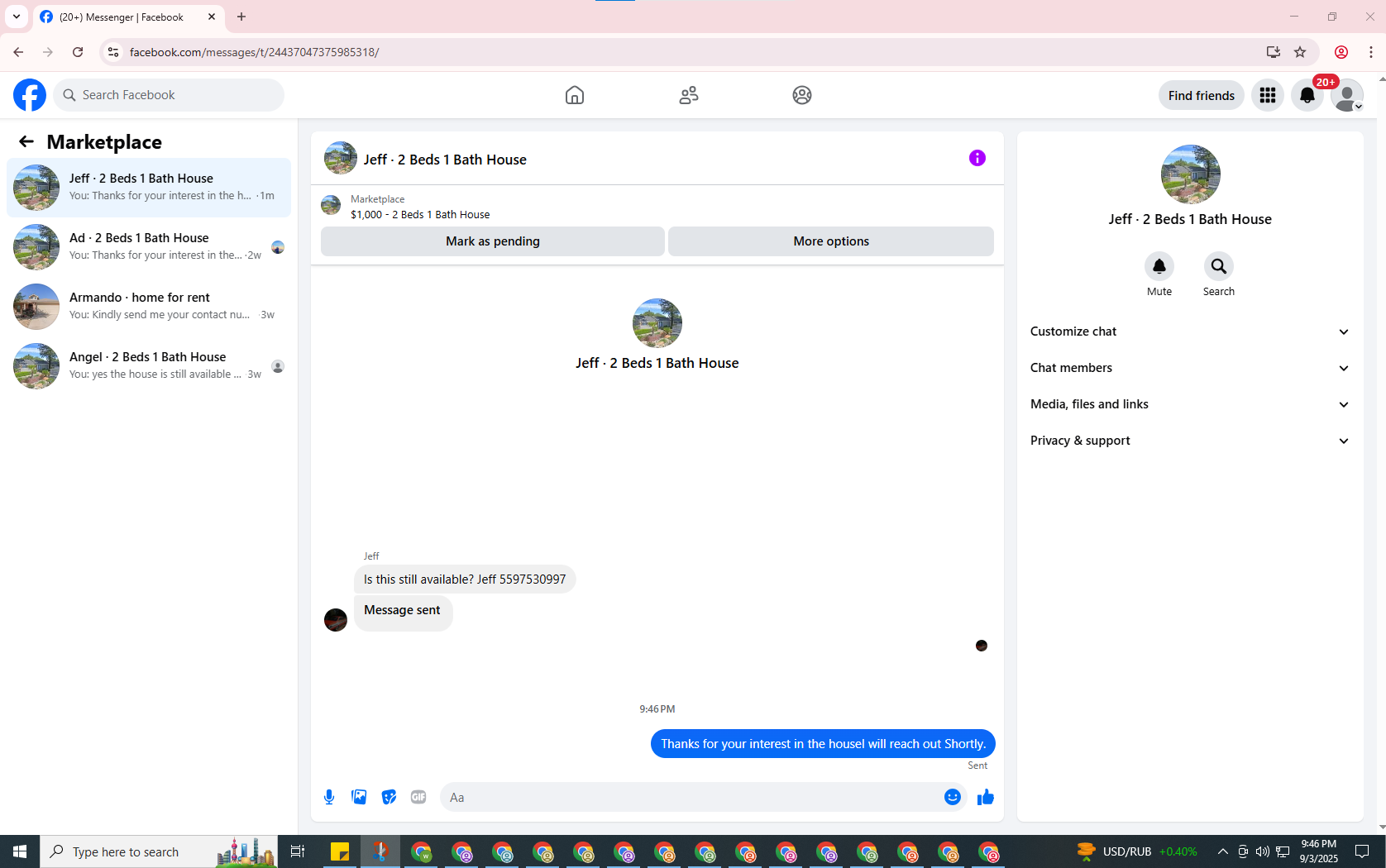This screenshot has width=1386, height=868.
Task: Expand Media, files and links section
Action: (1190, 404)
